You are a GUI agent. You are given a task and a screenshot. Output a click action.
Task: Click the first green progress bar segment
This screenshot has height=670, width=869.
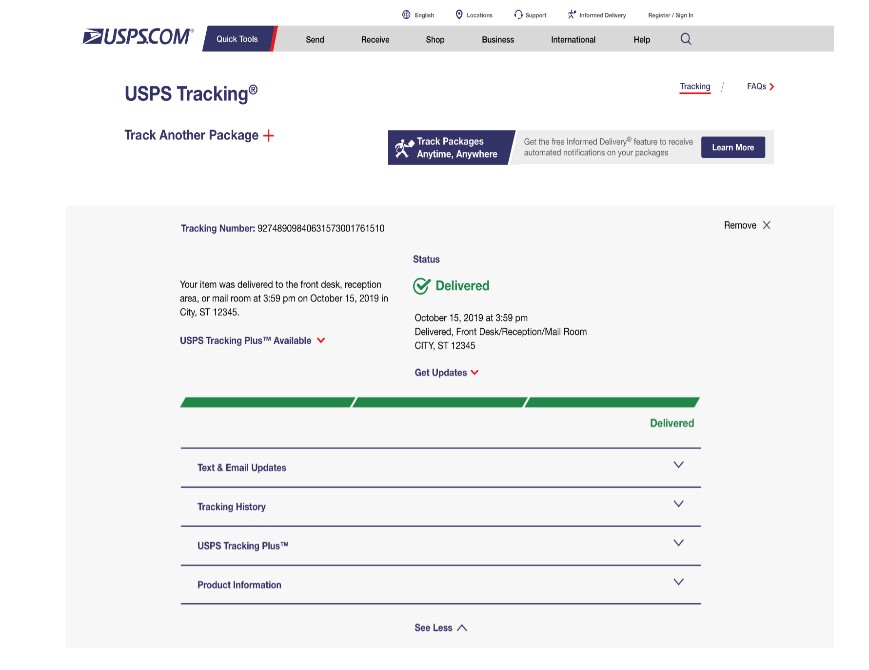coord(268,402)
